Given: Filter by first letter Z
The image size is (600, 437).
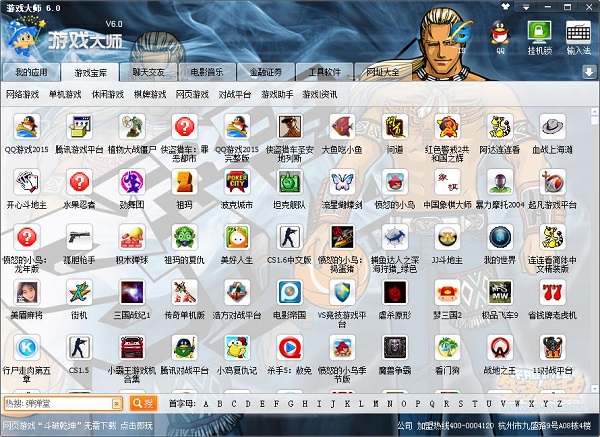Looking at the screenshot, I should (559, 404).
